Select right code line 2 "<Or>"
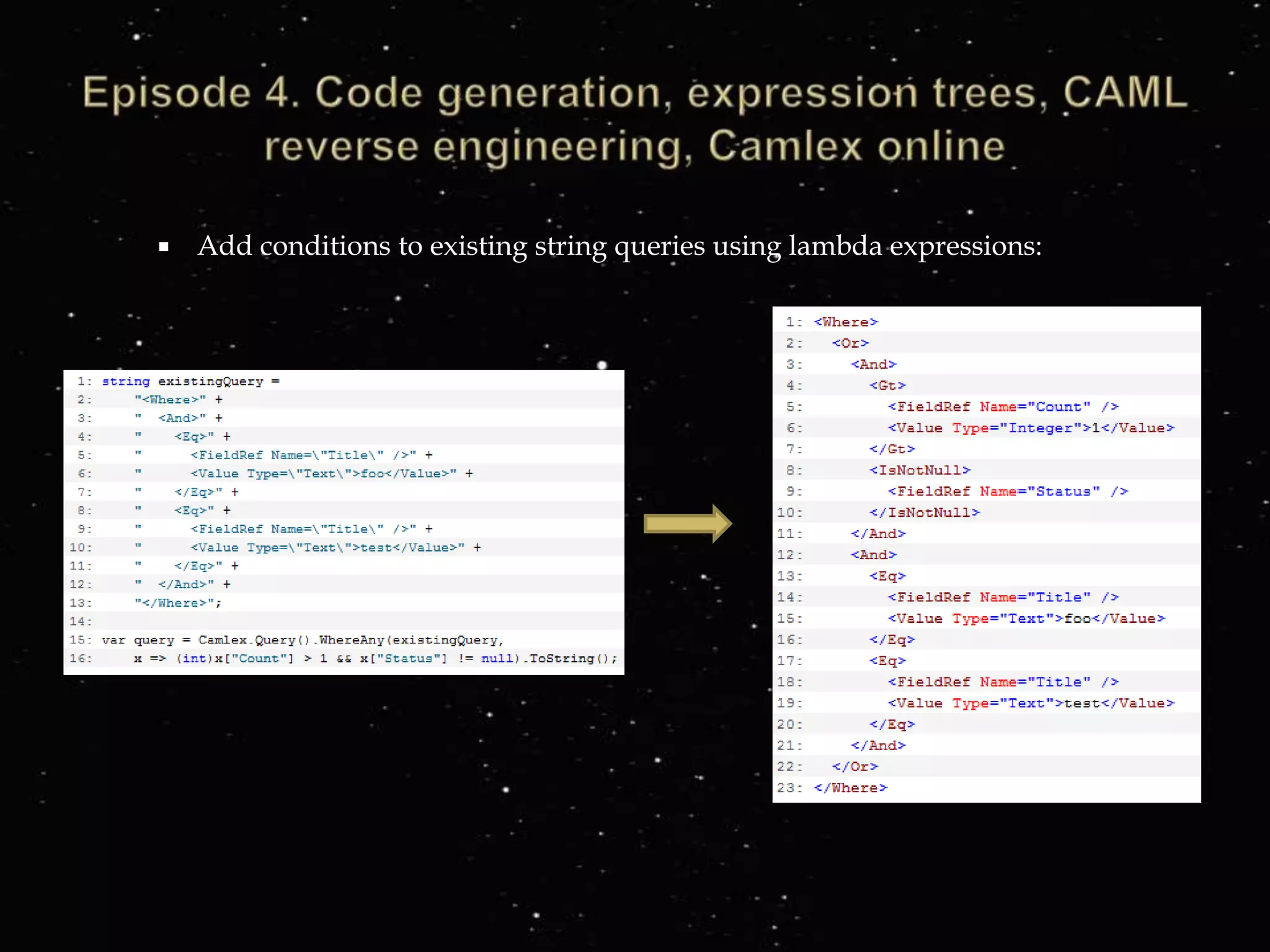This screenshot has width=1270, height=952. [851, 343]
